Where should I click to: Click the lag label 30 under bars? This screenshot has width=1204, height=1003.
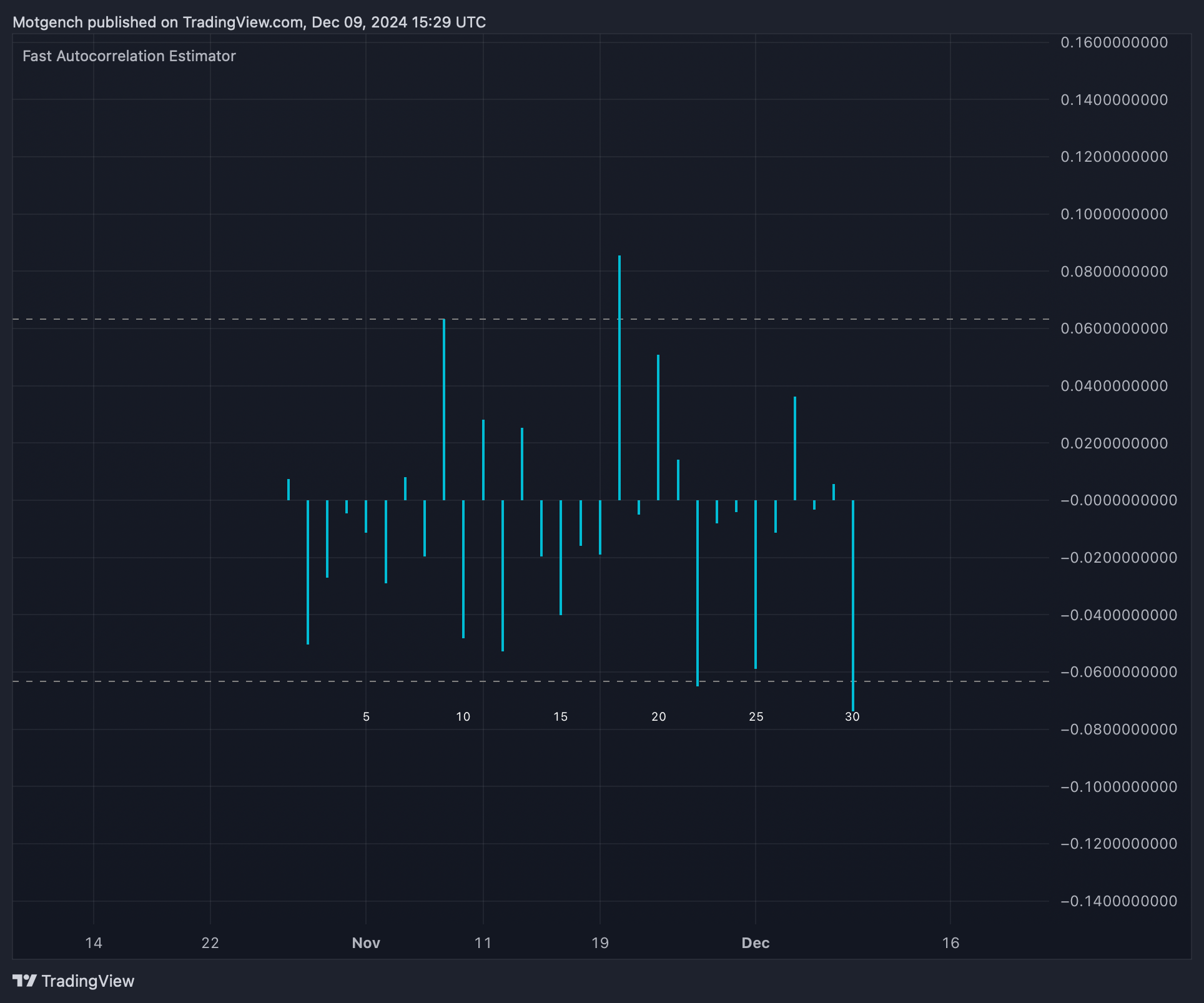pyautogui.click(x=852, y=717)
